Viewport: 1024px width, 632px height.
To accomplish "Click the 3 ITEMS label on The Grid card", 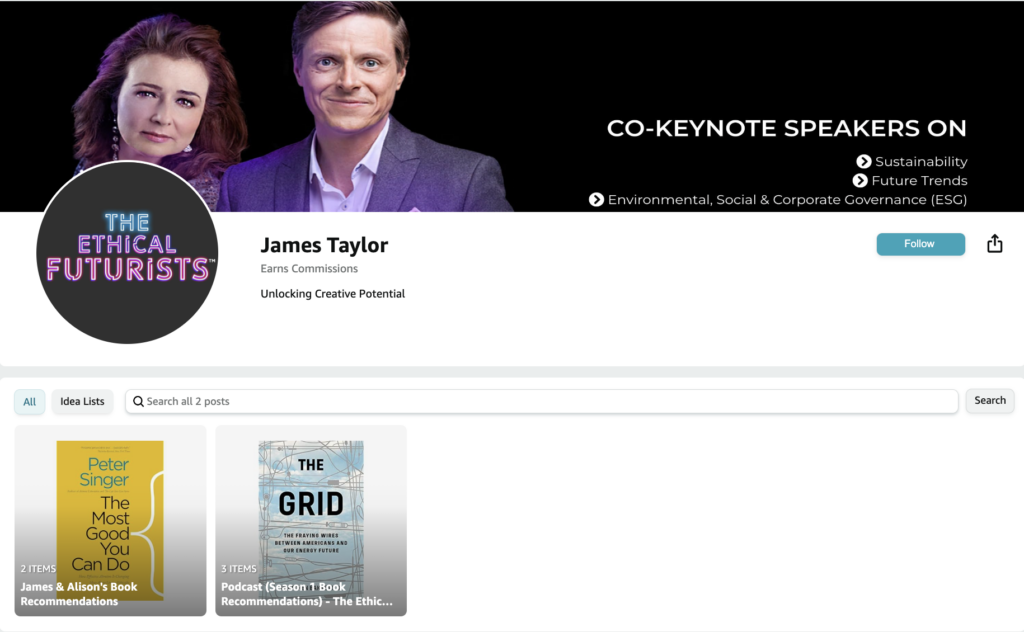I will click(238, 569).
